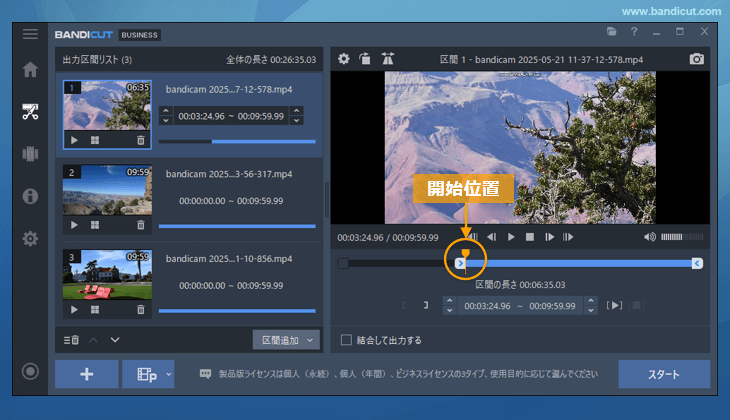
Task: Click the end marker on the timeline
Action: pos(697,263)
